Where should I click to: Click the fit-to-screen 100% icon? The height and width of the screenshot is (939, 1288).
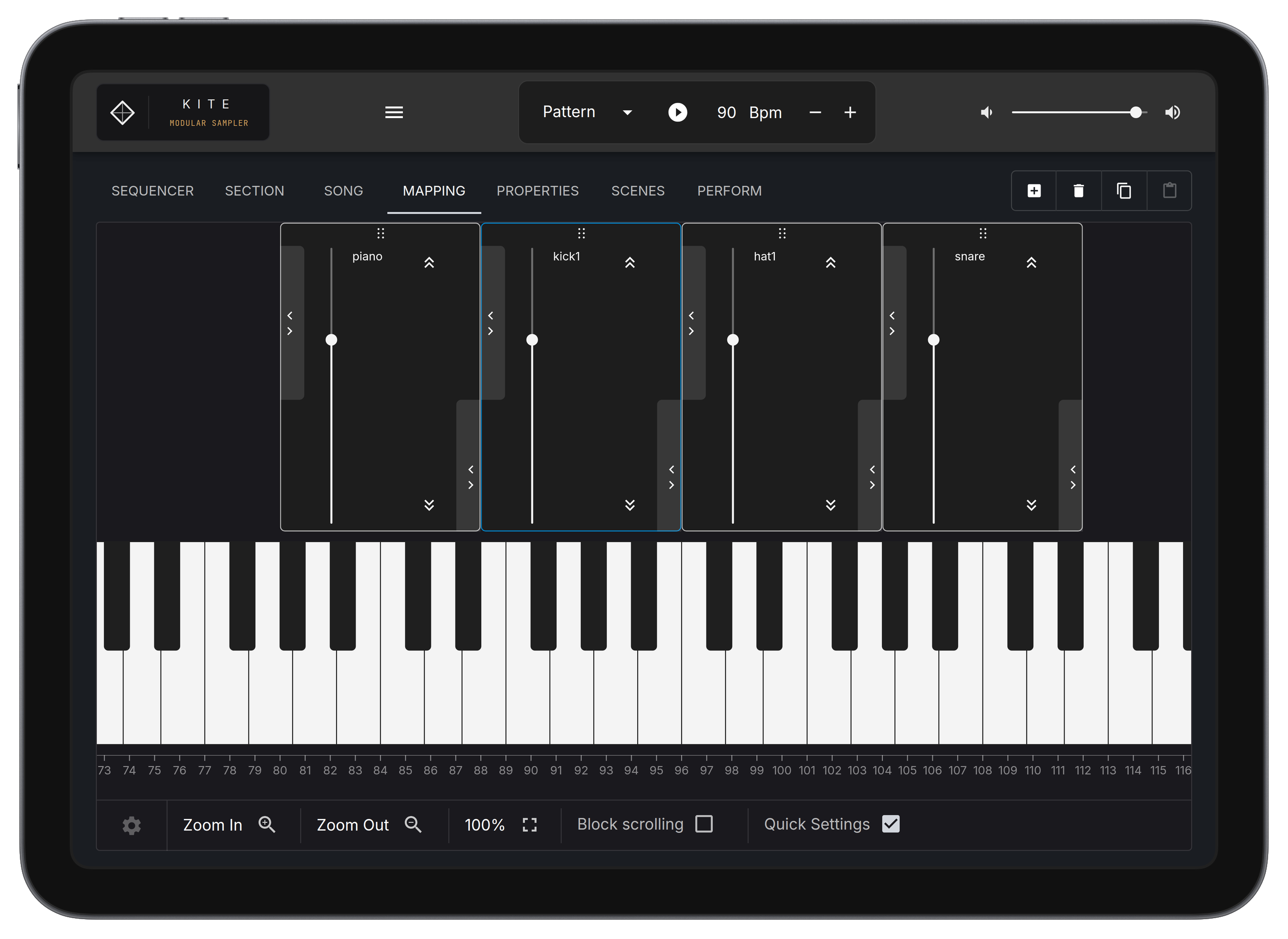529,825
